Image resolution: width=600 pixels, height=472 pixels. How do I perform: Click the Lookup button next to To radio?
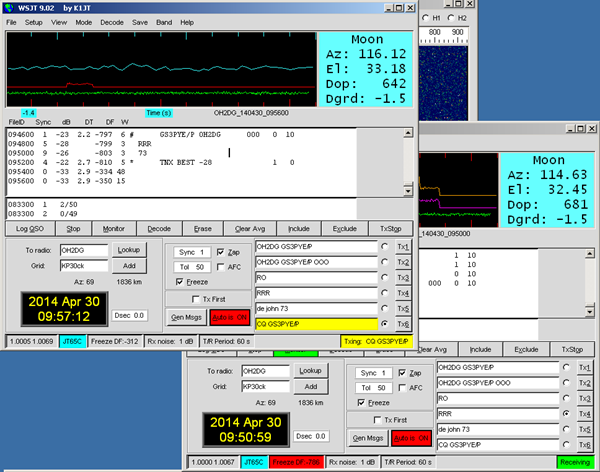(x=129, y=250)
